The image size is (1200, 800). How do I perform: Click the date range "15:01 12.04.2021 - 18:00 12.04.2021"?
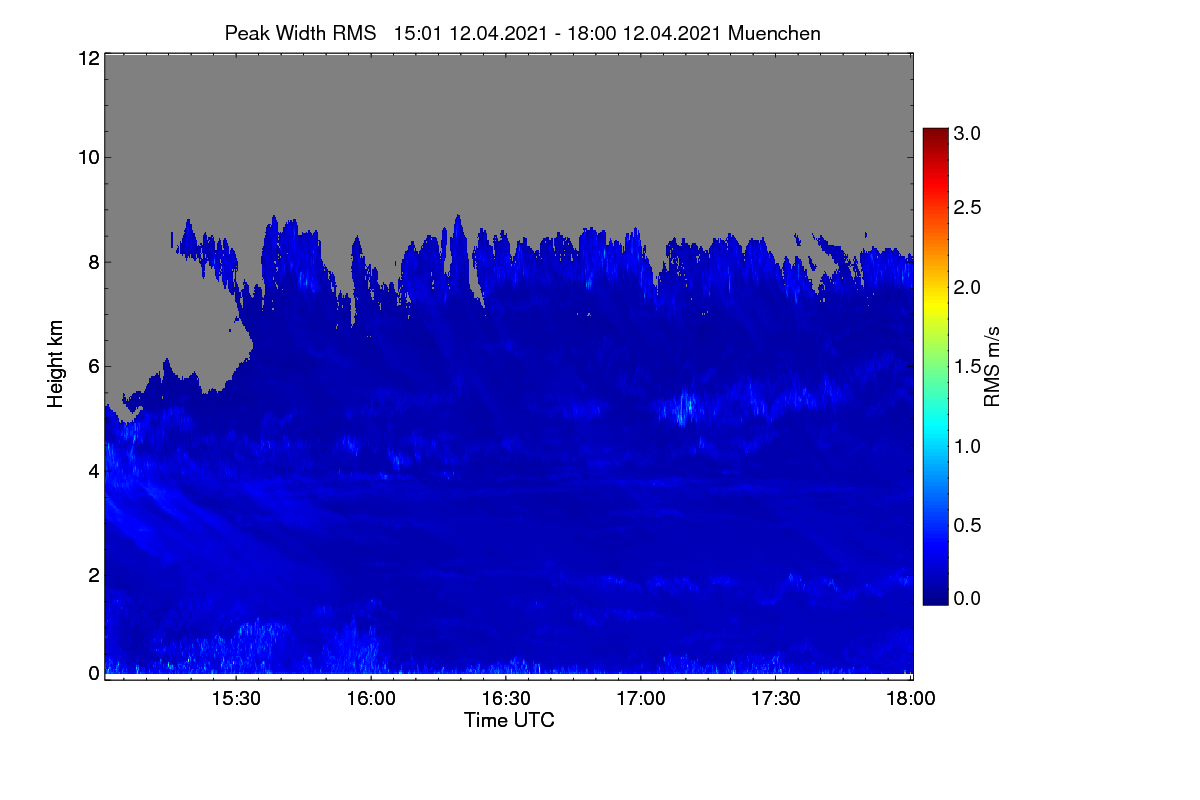[x=559, y=33]
